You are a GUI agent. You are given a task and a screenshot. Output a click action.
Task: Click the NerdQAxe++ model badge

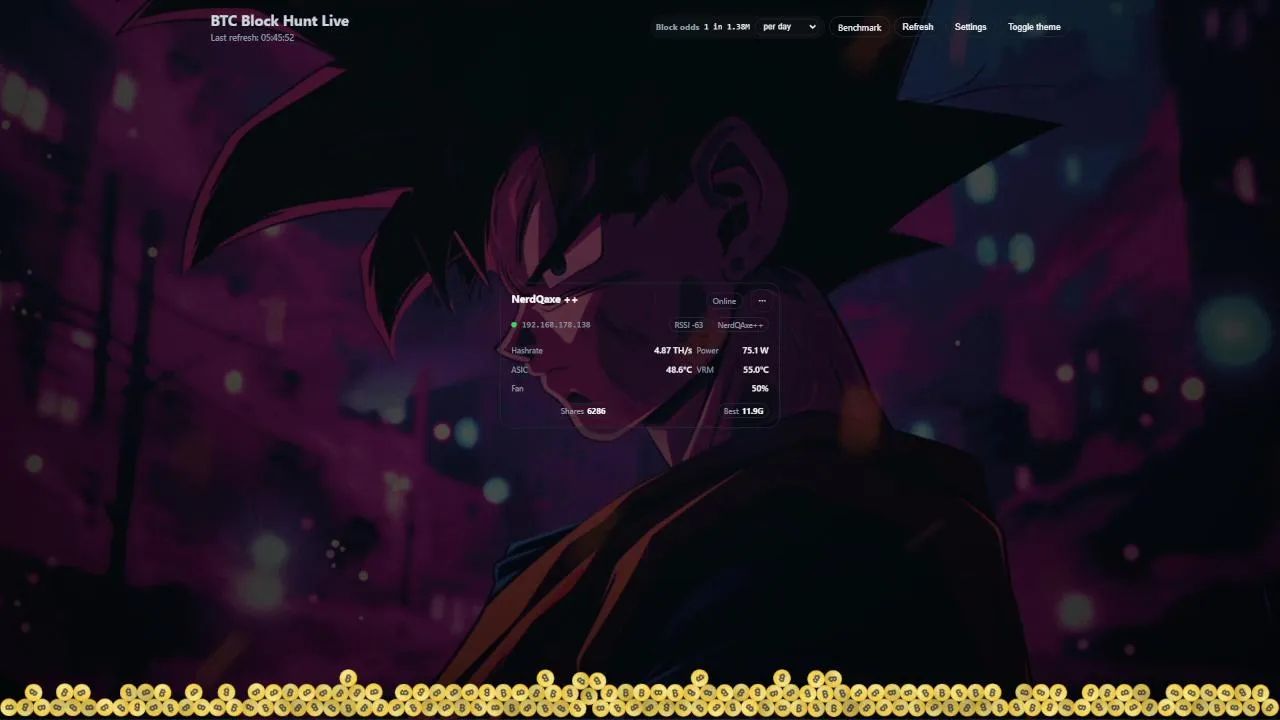click(x=740, y=325)
